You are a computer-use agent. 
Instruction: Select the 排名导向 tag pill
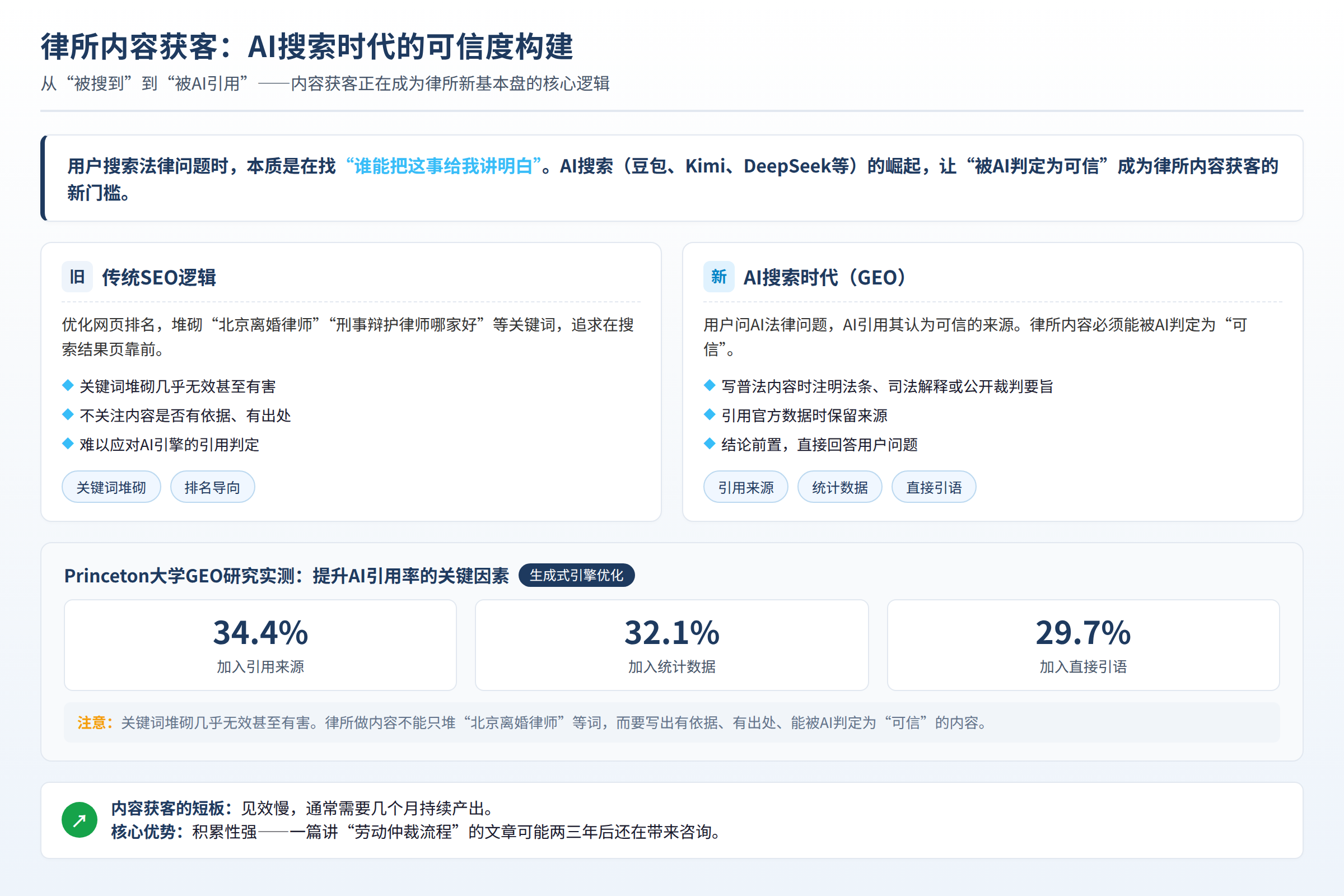[213, 487]
